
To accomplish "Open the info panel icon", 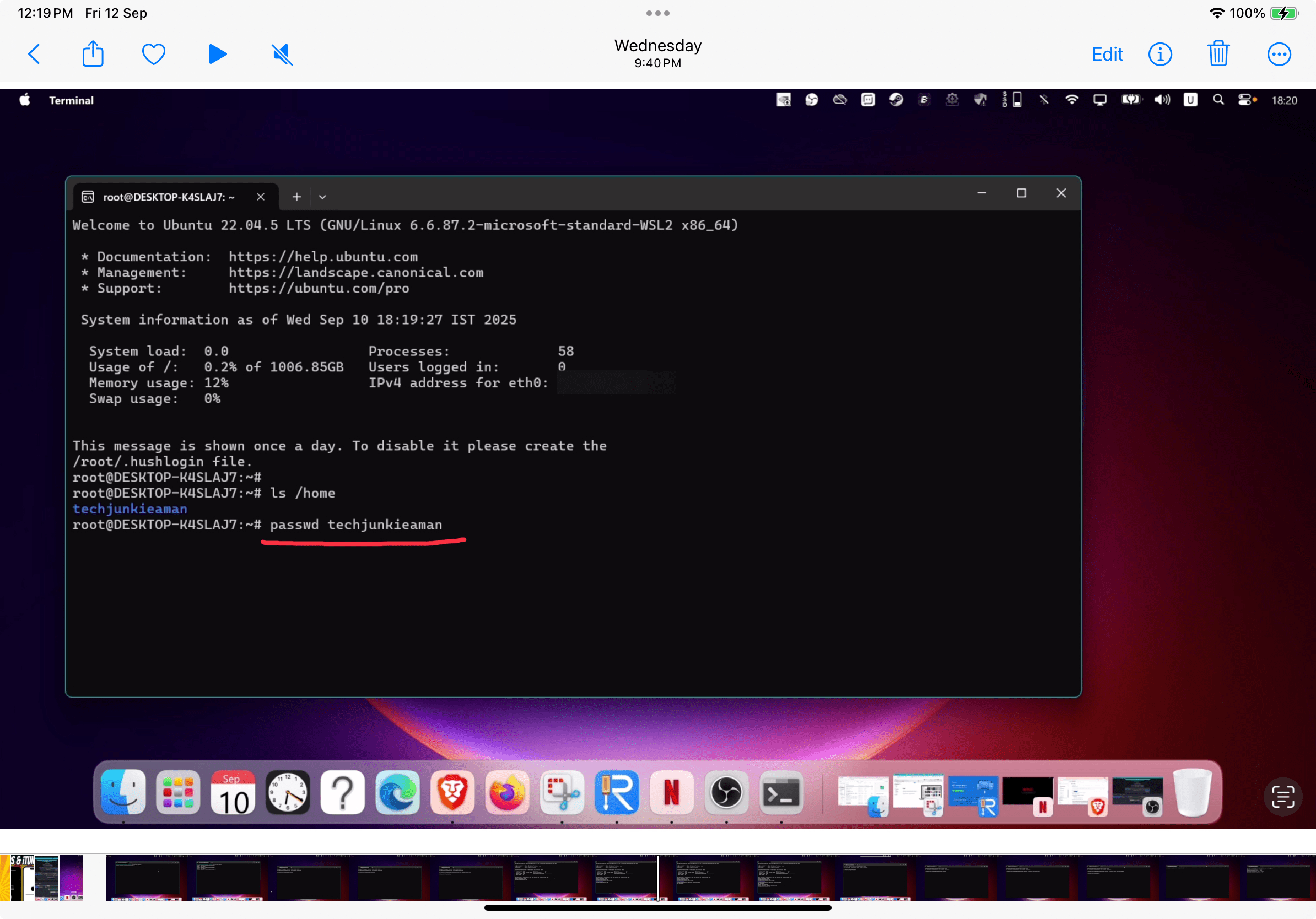I will [1159, 55].
